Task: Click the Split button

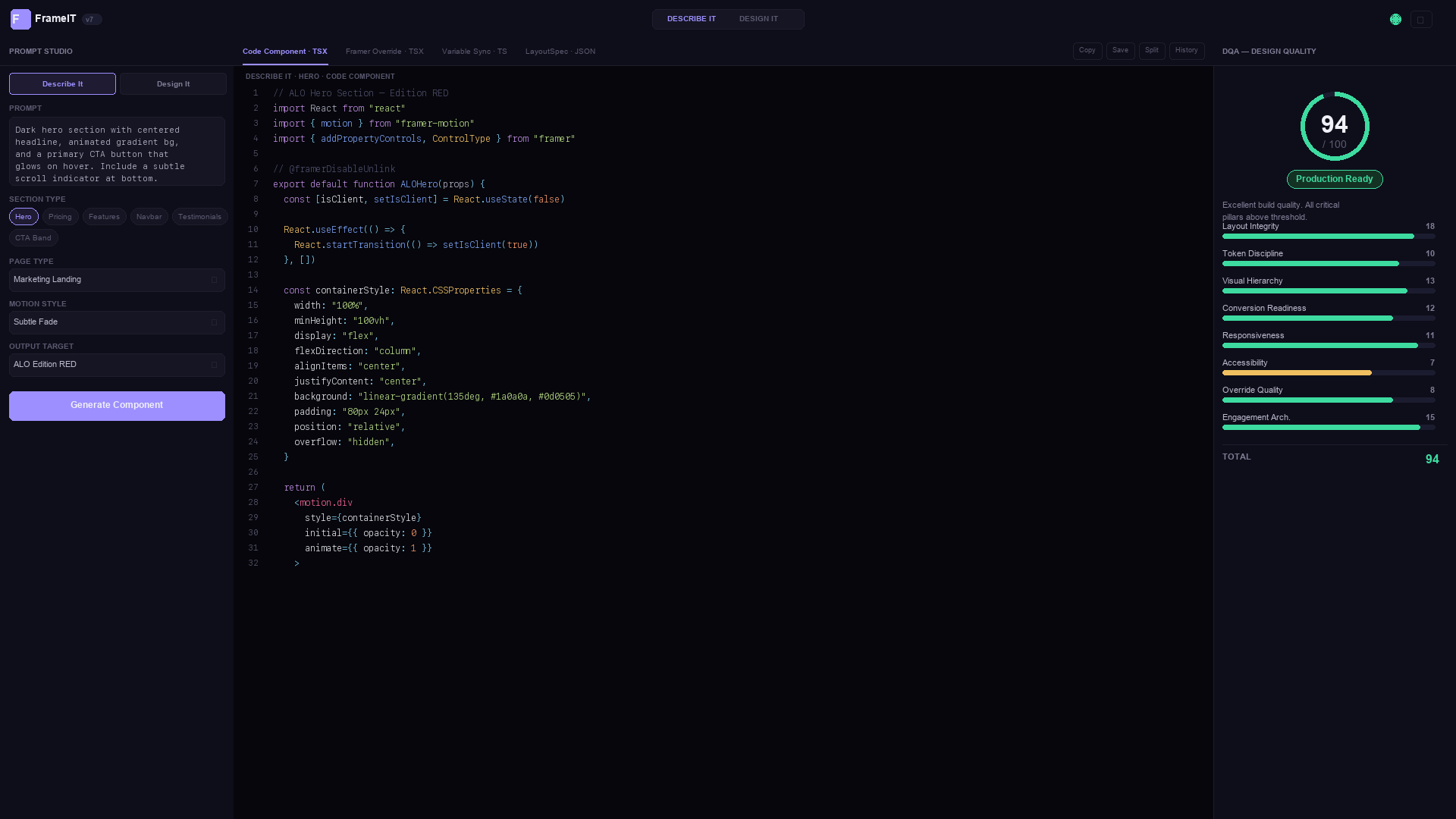Action: point(1152,51)
